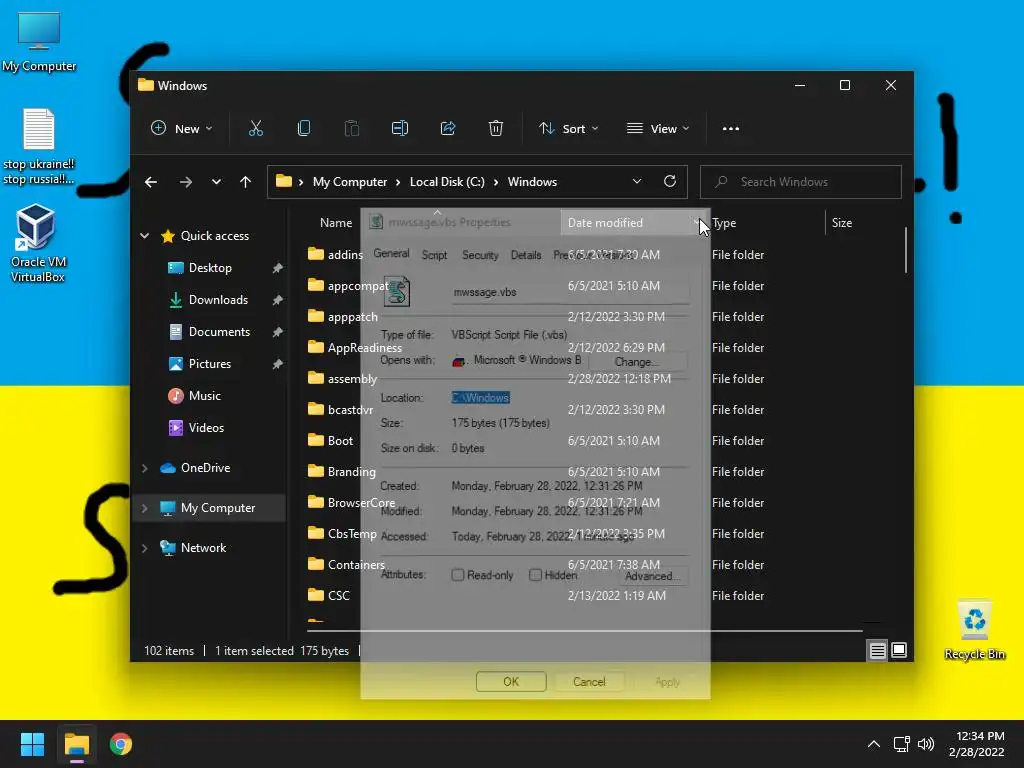Expand the Network tree node
This screenshot has width=1024, height=768.
point(144,548)
